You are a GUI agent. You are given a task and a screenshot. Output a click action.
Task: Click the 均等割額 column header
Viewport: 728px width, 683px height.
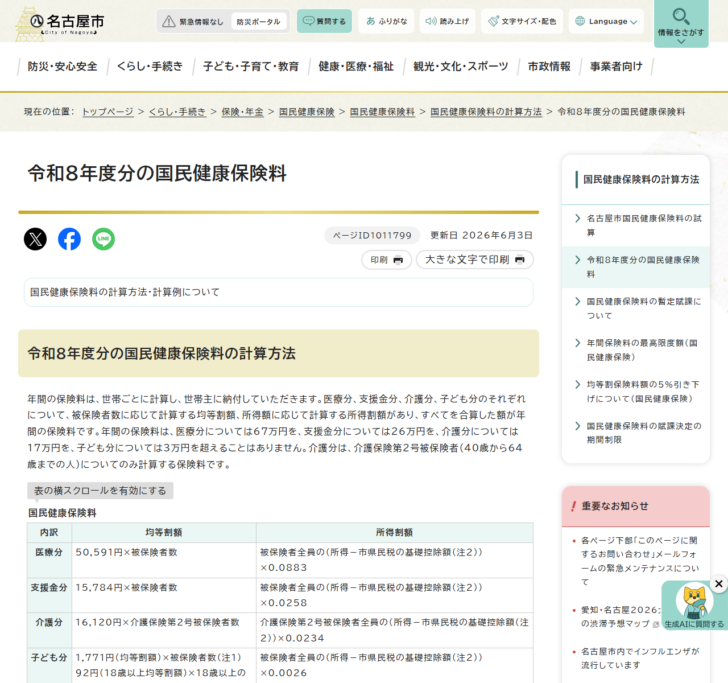point(163,533)
